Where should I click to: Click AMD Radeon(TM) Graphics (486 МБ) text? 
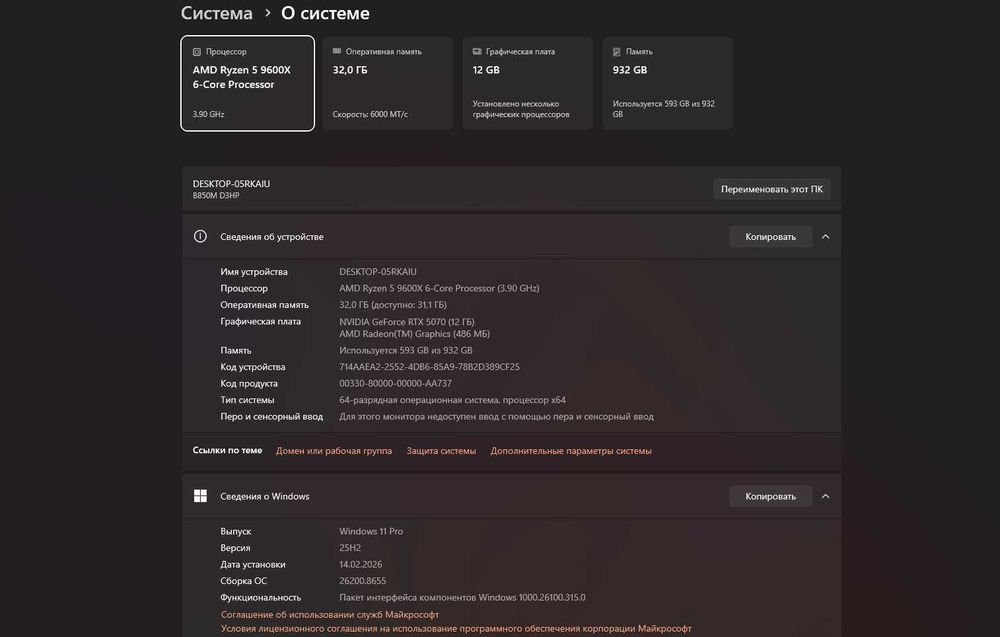click(415, 334)
